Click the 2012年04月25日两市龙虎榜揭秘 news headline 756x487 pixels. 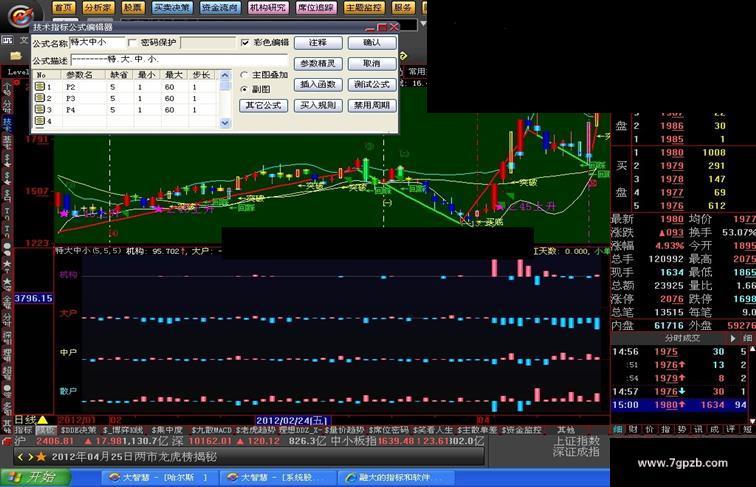pyautogui.click(x=134, y=457)
